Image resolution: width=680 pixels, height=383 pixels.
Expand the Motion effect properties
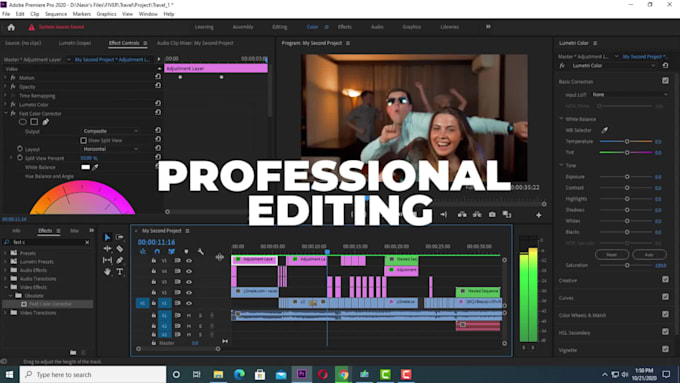click(6, 78)
